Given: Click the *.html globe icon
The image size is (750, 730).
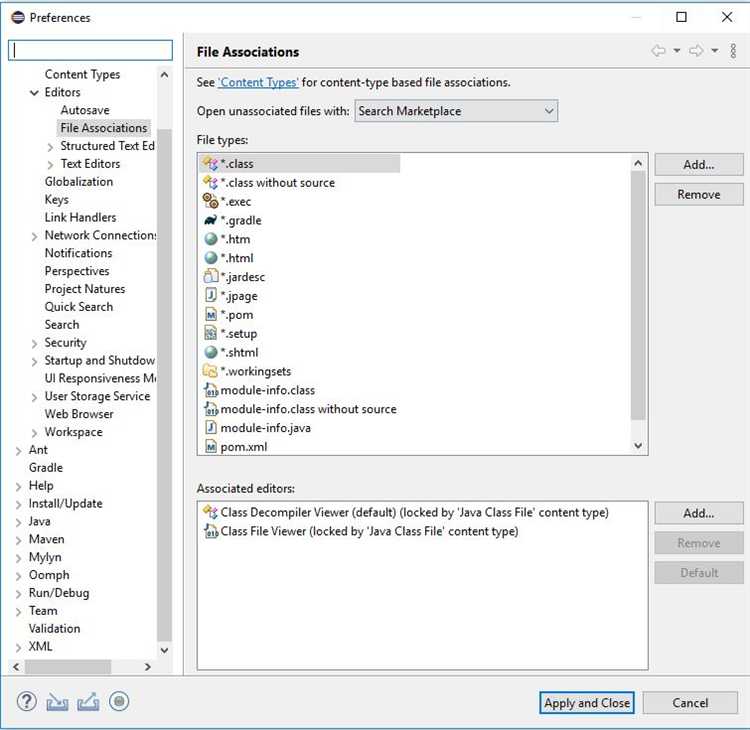Looking at the screenshot, I should click(x=210, y=258).
